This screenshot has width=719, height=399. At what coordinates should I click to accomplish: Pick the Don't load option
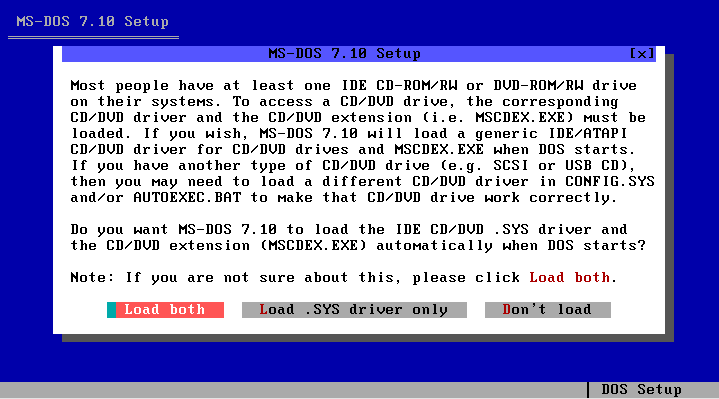[548, 310]
